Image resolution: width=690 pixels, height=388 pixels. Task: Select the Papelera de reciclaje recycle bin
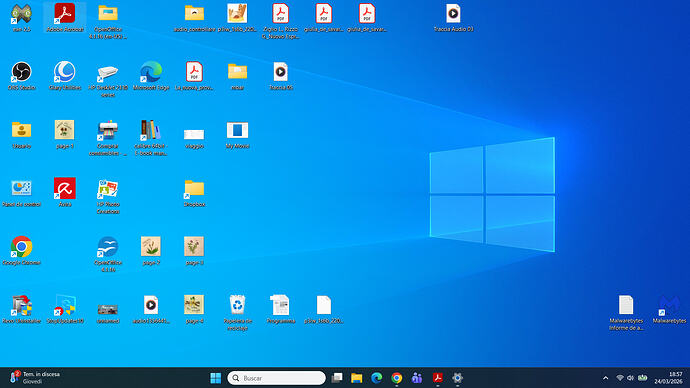[237, 313]
